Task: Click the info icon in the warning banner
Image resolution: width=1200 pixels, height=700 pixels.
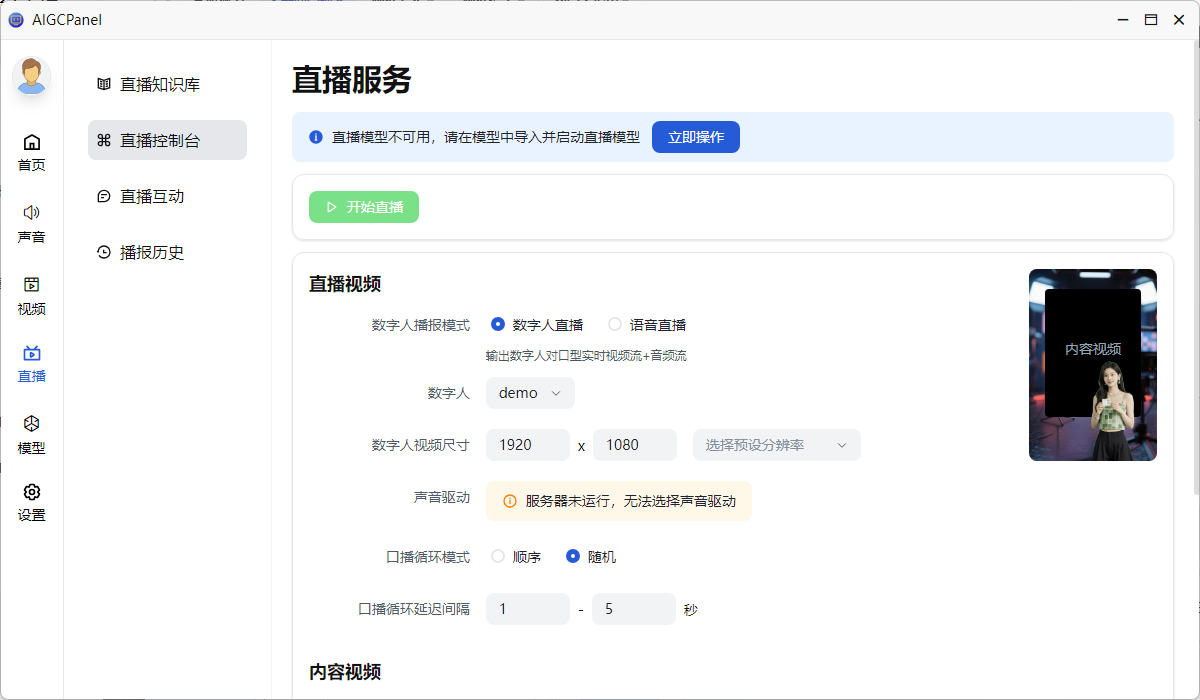Action: coord(315,137)
